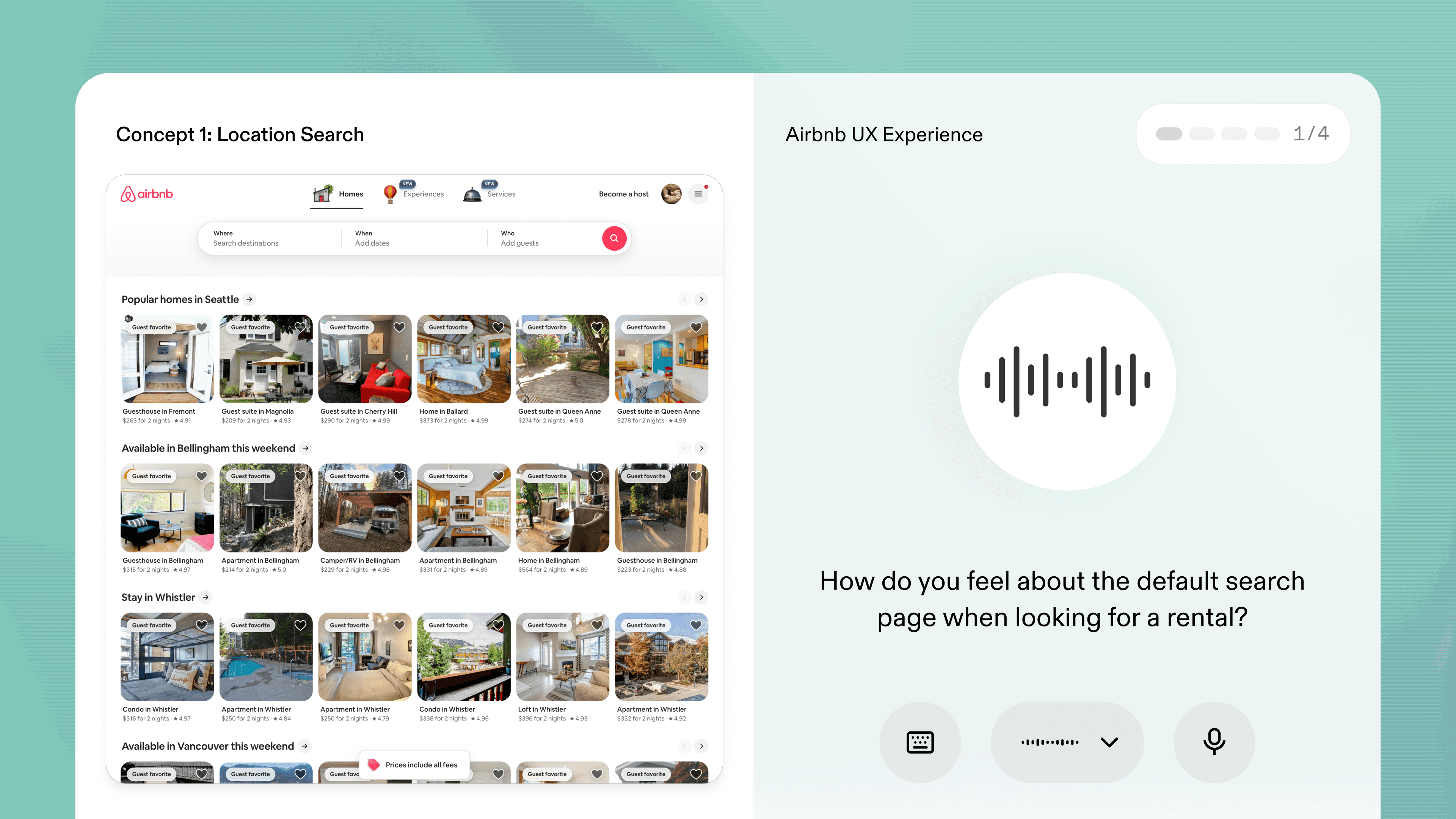Click first progress step indicator pill
Viewport: 1456px width, 819px height.
click(1168, 134)
